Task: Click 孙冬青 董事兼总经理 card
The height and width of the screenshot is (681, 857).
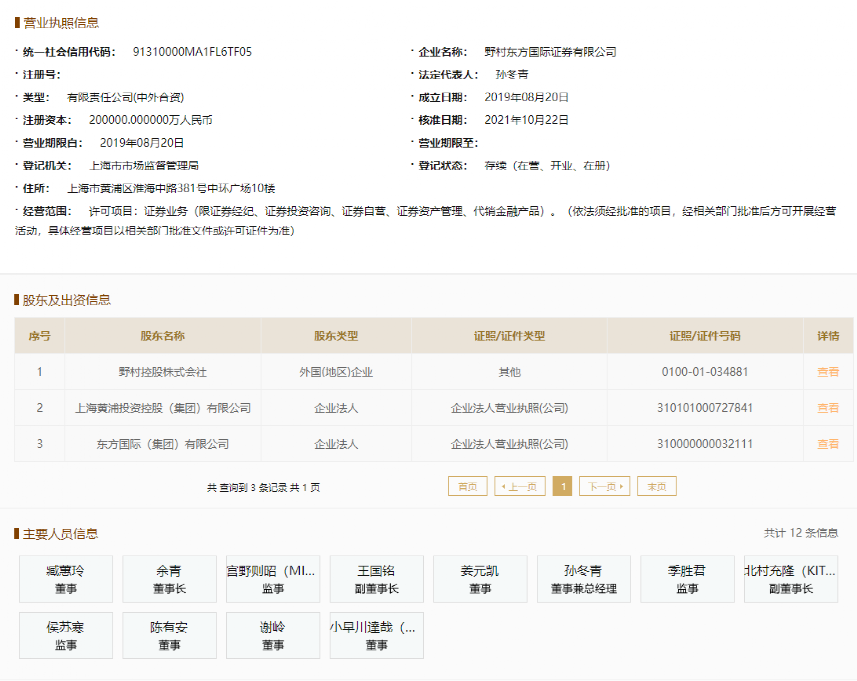Action: (x=583, y=579)
